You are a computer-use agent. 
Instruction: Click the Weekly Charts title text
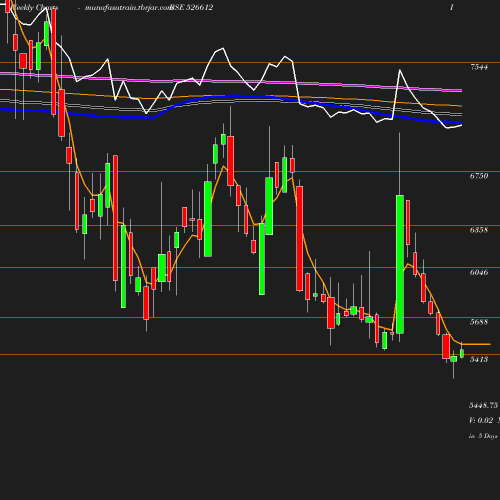point(35,7)
